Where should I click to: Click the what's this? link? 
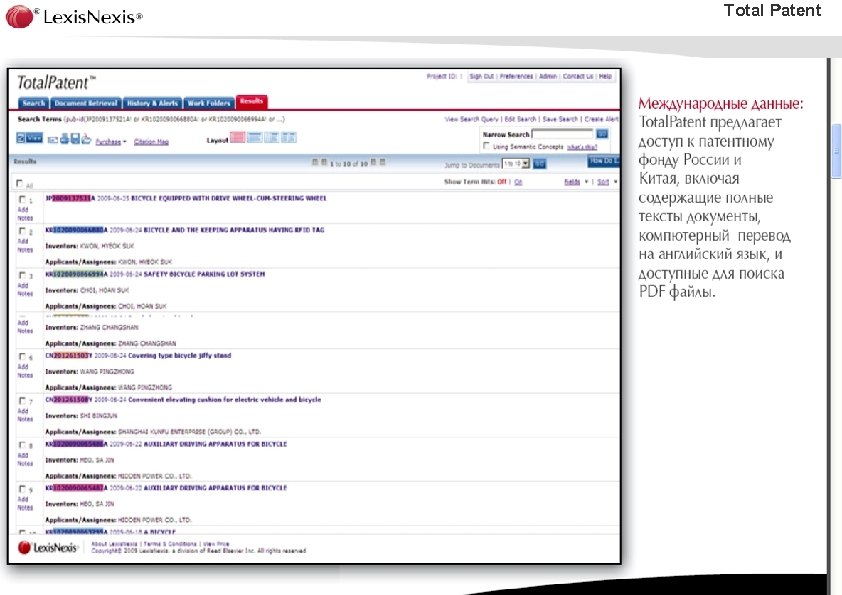click(582, 147)
